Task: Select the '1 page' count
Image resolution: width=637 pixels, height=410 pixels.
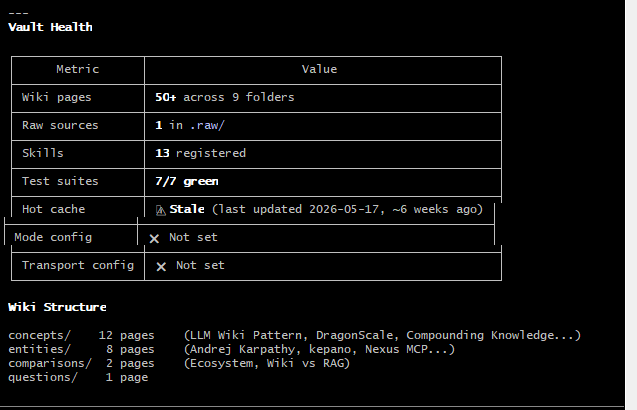Action: [127, 377]
